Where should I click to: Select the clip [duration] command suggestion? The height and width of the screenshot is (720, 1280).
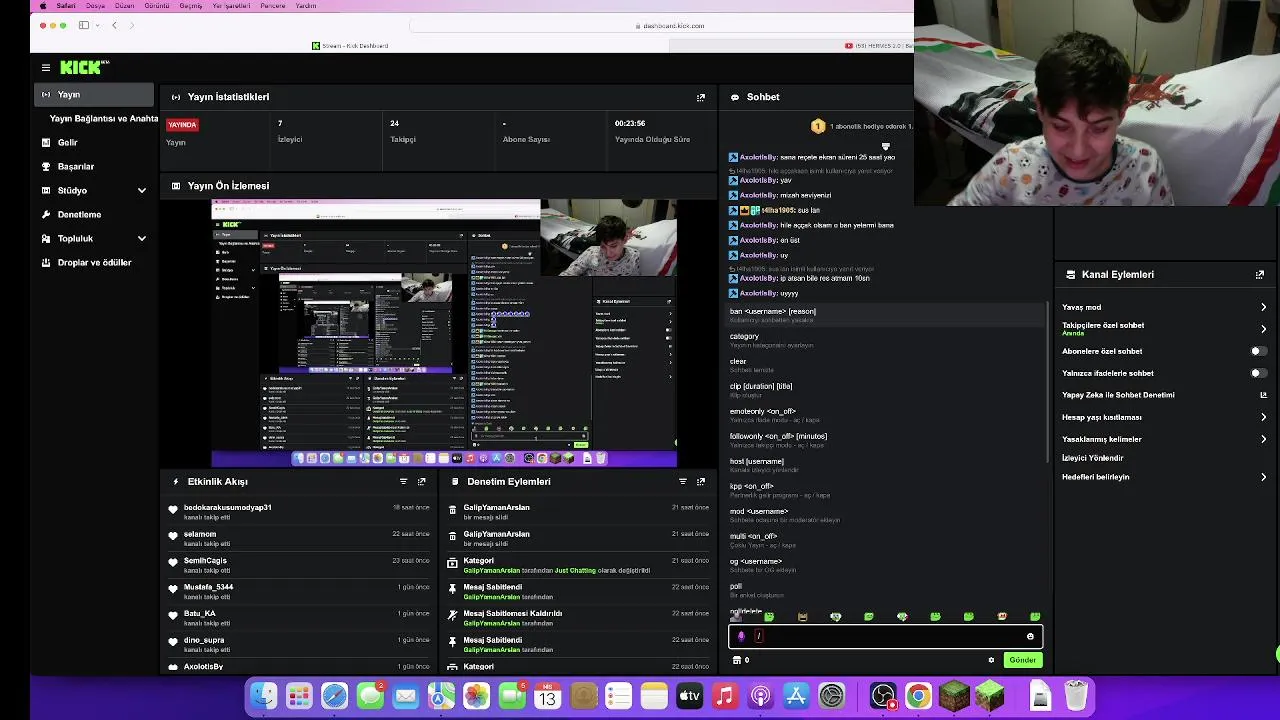[884, 390]
